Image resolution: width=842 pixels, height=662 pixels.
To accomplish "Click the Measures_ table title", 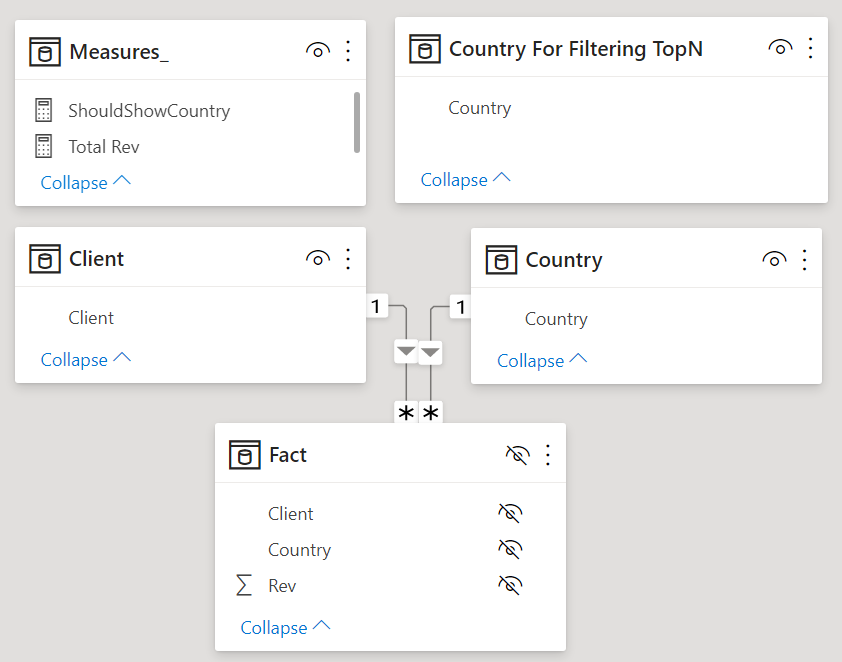I will click(119, 52).
